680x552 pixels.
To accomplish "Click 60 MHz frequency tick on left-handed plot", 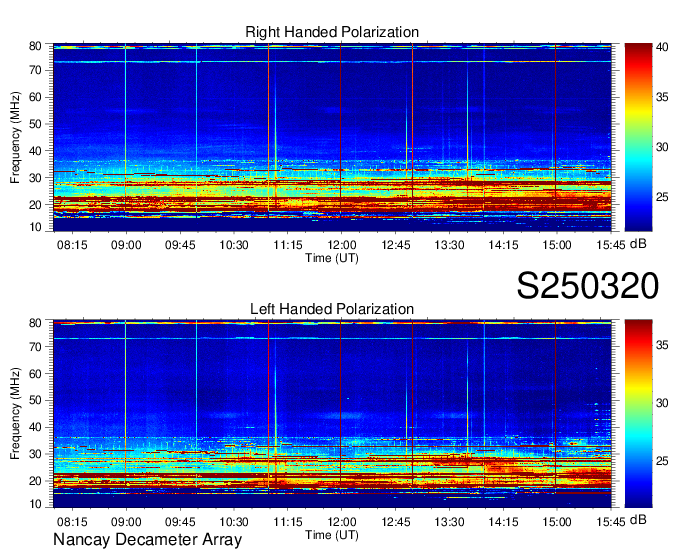I will pos(35,373).
